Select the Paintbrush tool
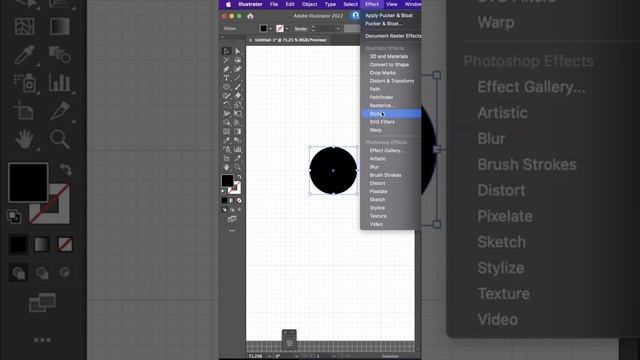Image resolution: width=640 pixels, height=360 pixels. 238,87
